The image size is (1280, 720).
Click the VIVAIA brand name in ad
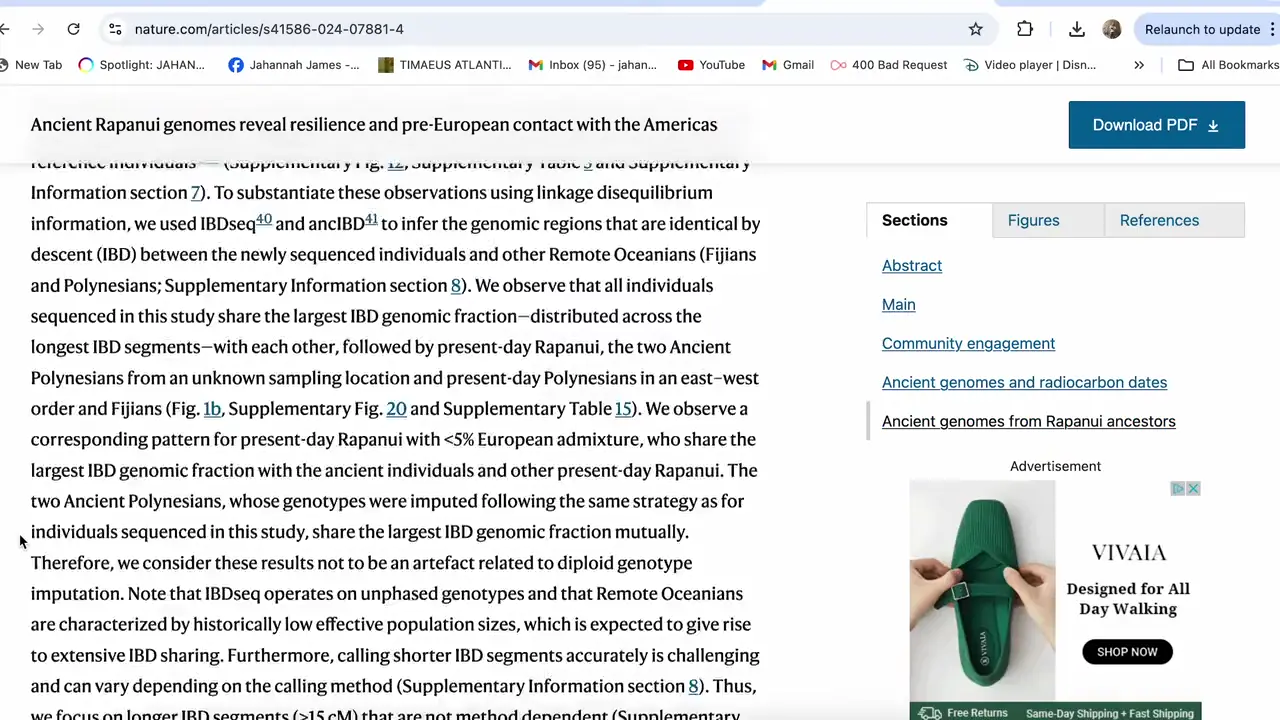(x=1128, y=552)
